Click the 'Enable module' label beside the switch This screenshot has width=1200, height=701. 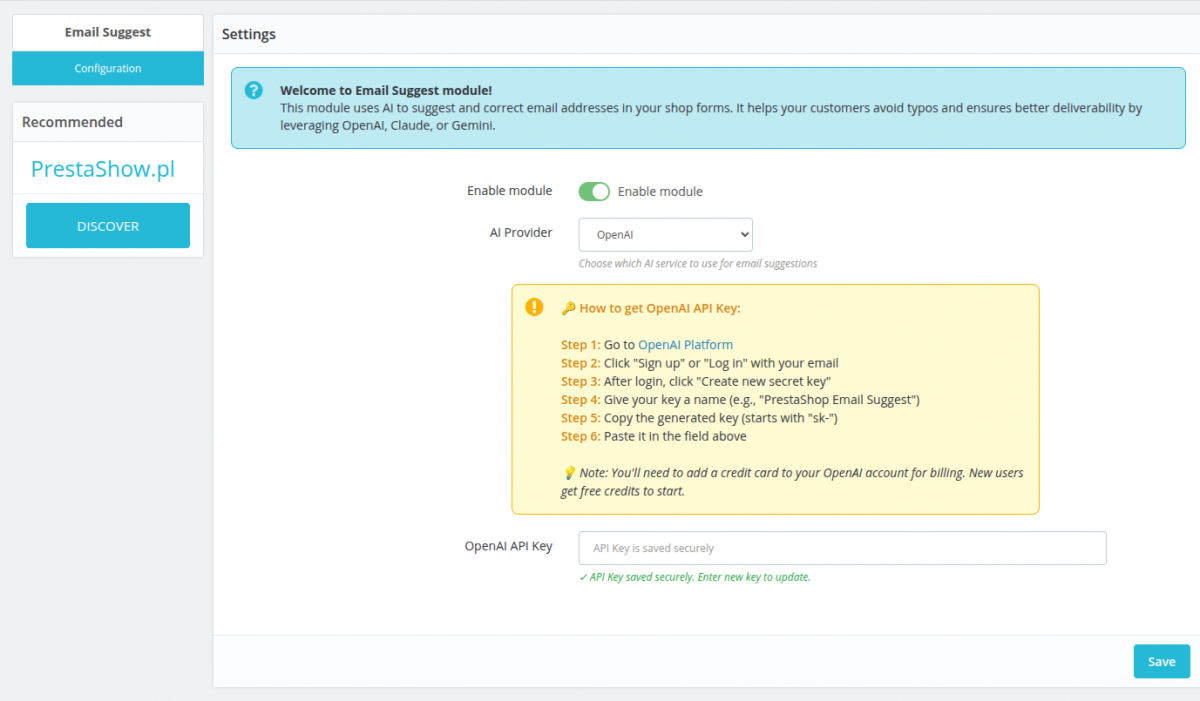coord(660,191)
